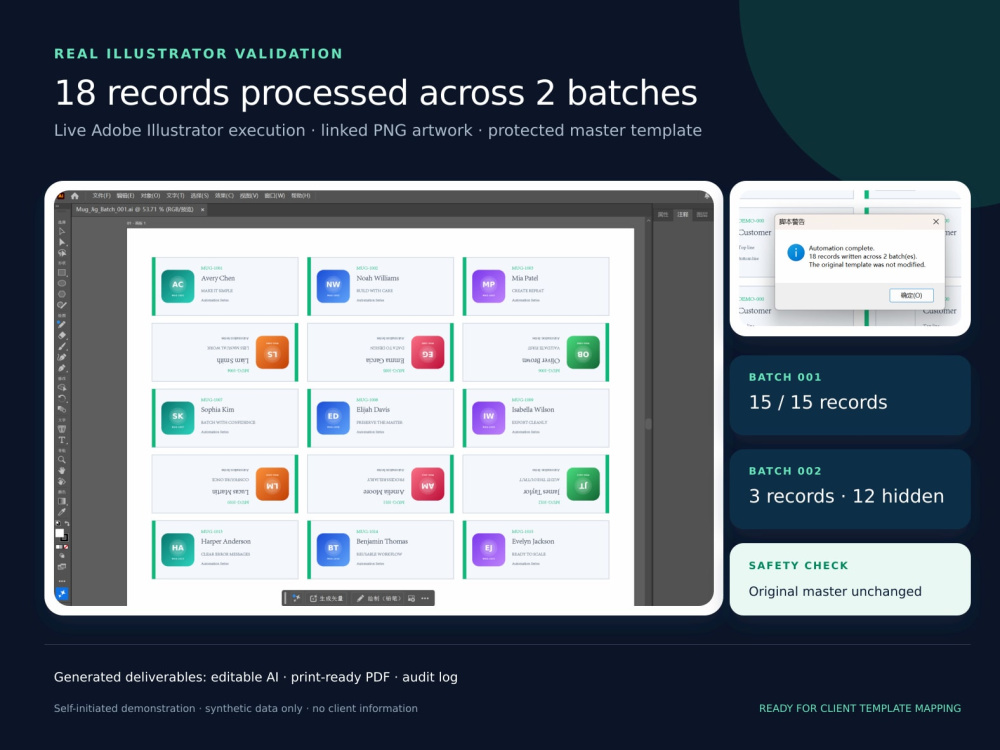
Task: Close the Mug_kg_Batch_001.ai document tab
Action: [203, 209]
